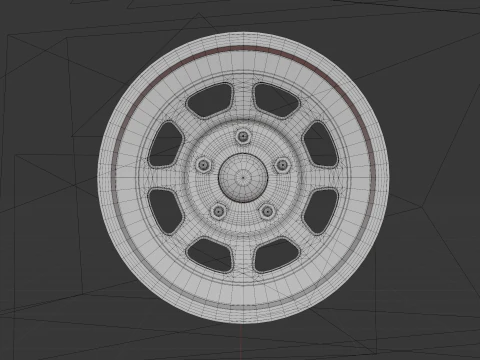Click the right-side lower spoke window opening

pyautogui.click(x=321, y=211)
